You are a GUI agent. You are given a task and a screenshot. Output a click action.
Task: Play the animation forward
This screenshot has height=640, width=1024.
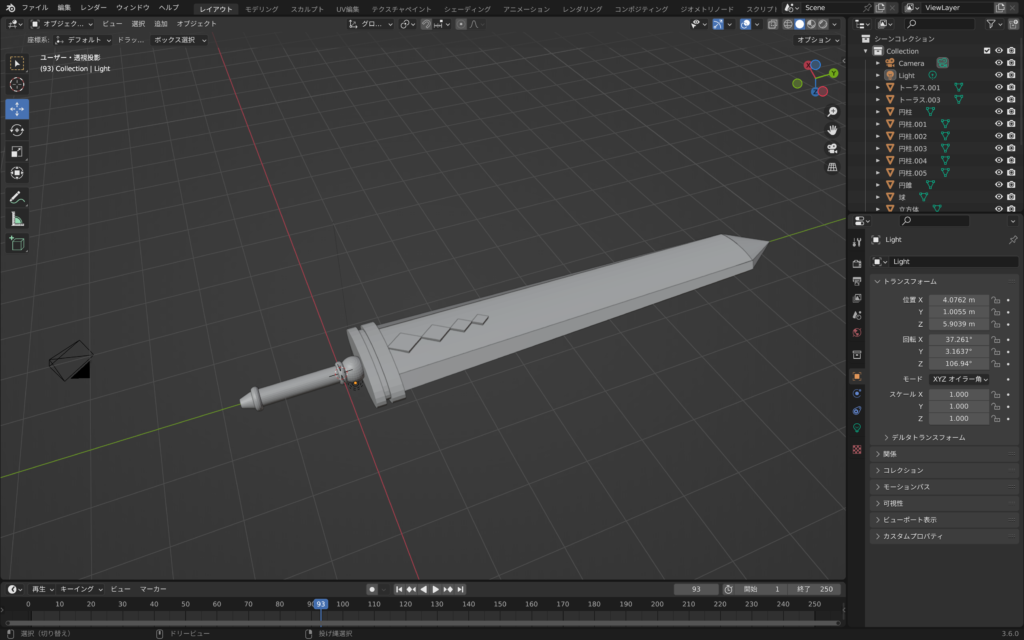(436, 589)
